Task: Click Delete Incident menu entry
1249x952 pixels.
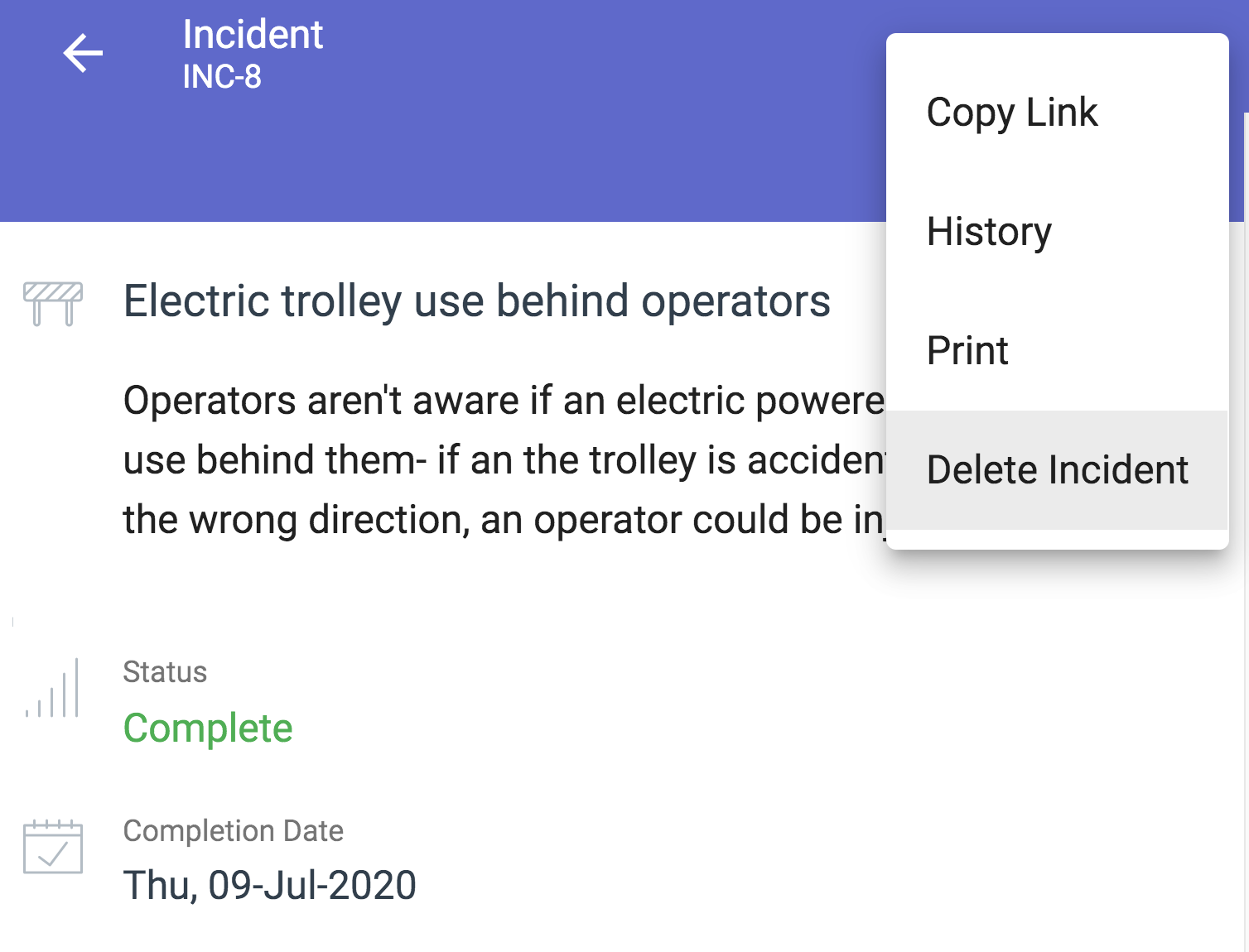Action: [1057, 470]
